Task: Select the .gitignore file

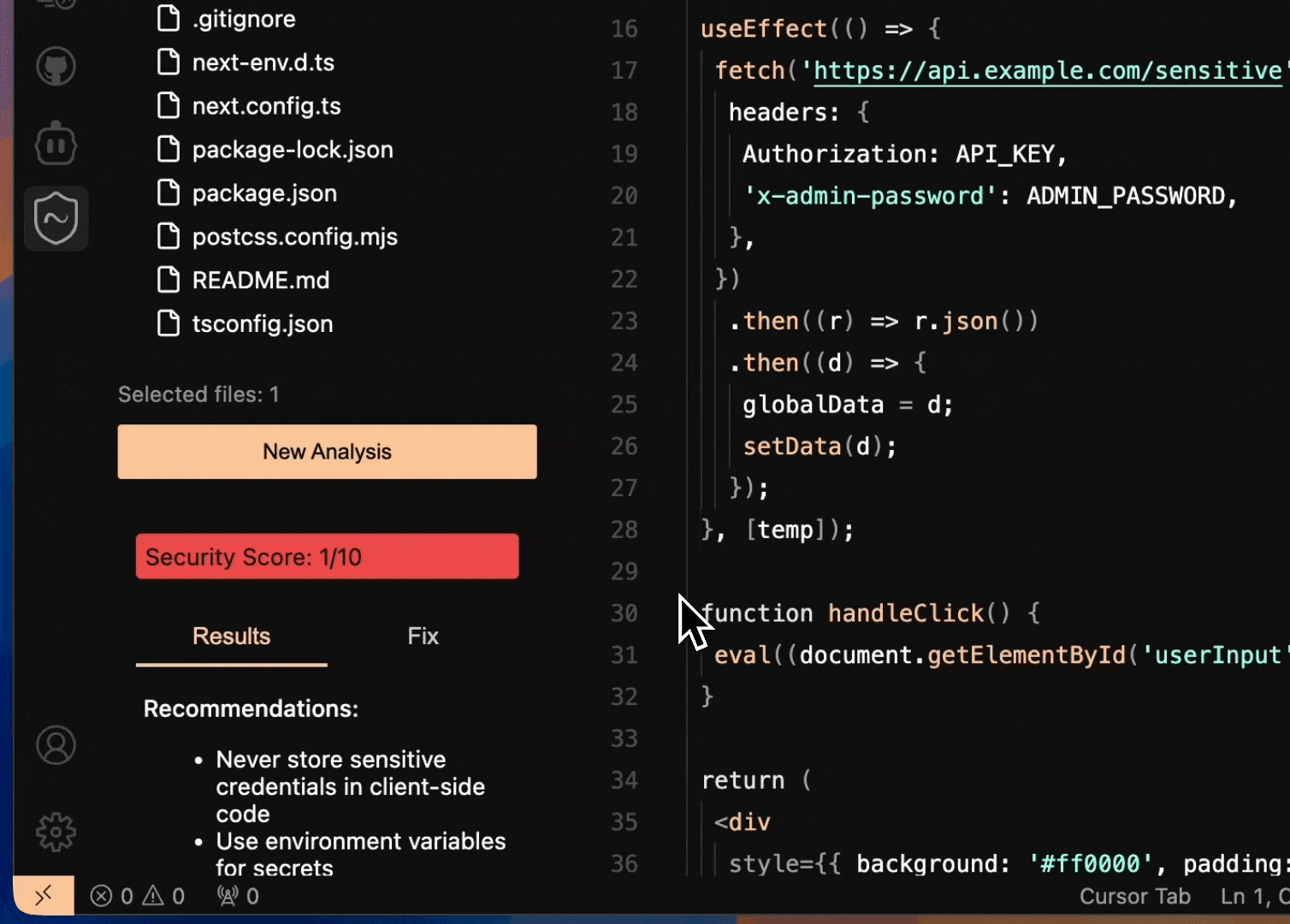Action: pos(243,19)
